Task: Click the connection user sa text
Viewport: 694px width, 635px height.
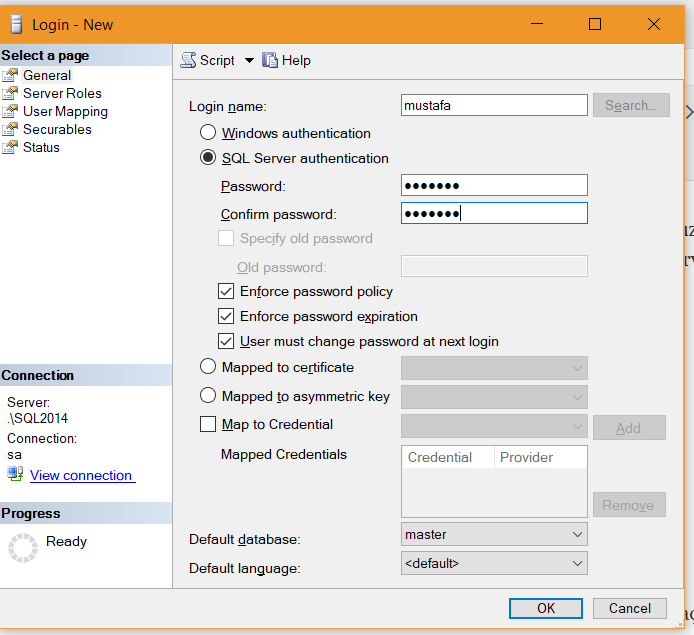Action: click(14, 455)
